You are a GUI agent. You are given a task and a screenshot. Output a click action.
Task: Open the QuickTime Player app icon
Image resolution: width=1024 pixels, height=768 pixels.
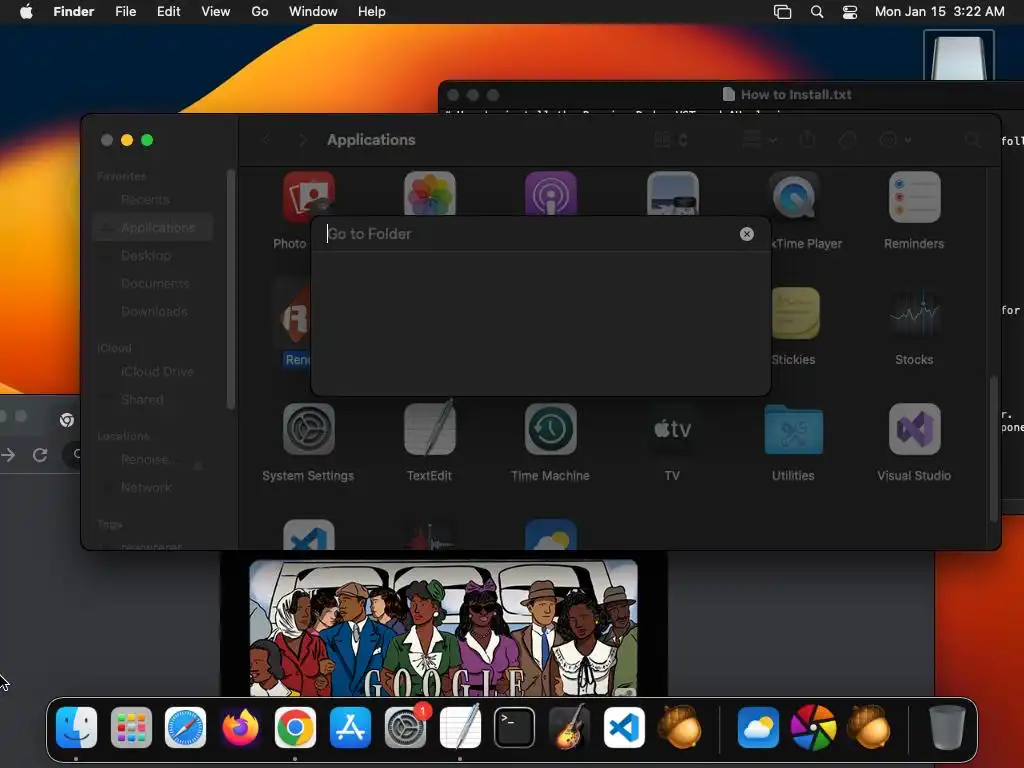point(793,195)
